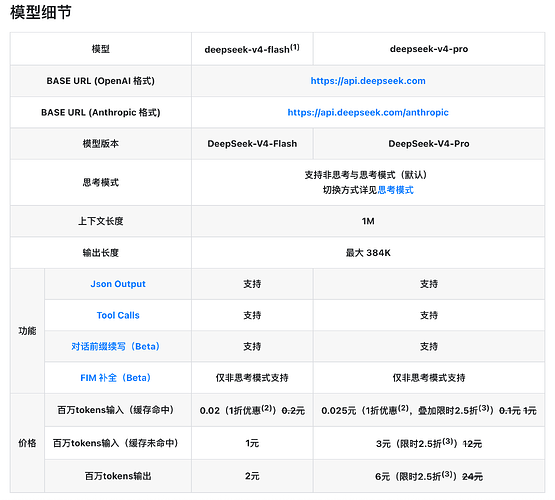Open the https://api.deepseek.com link

click(x=368, y=81)
